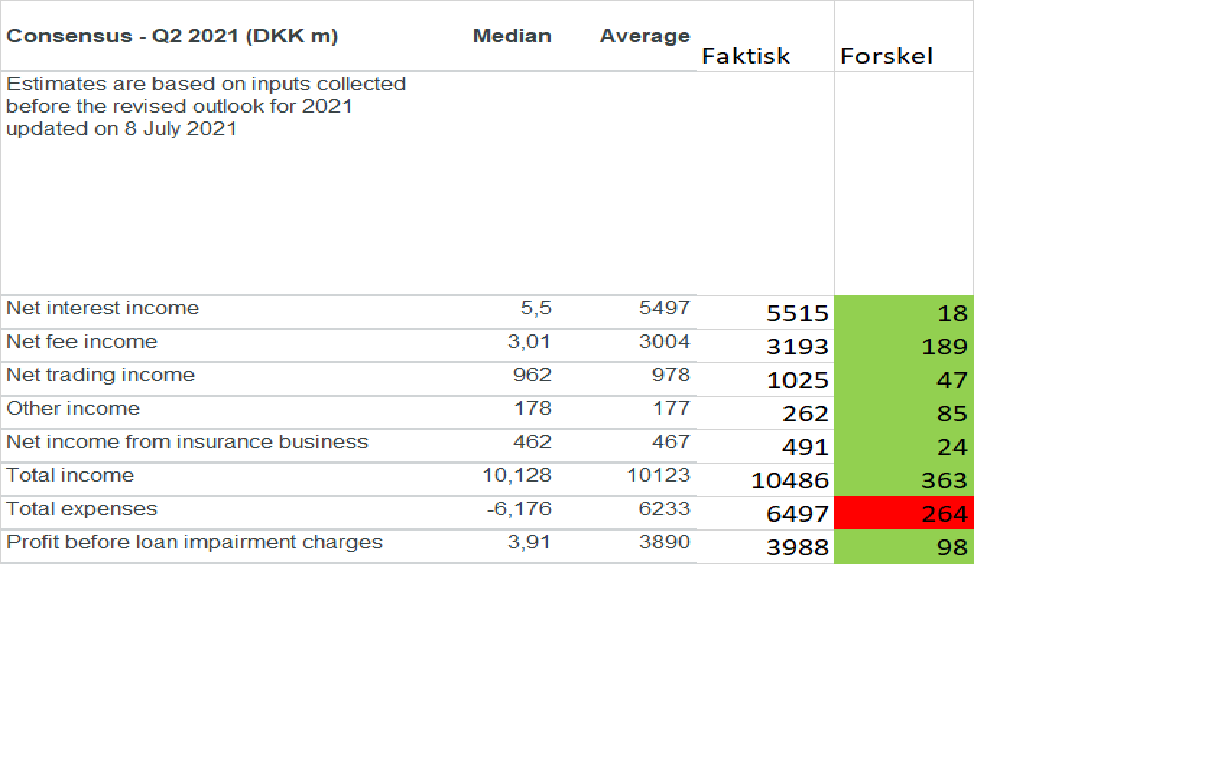This screenshot has width=1220, height=760.
Task: Select the Median value -6,176 cell
Action: point(519,509)
